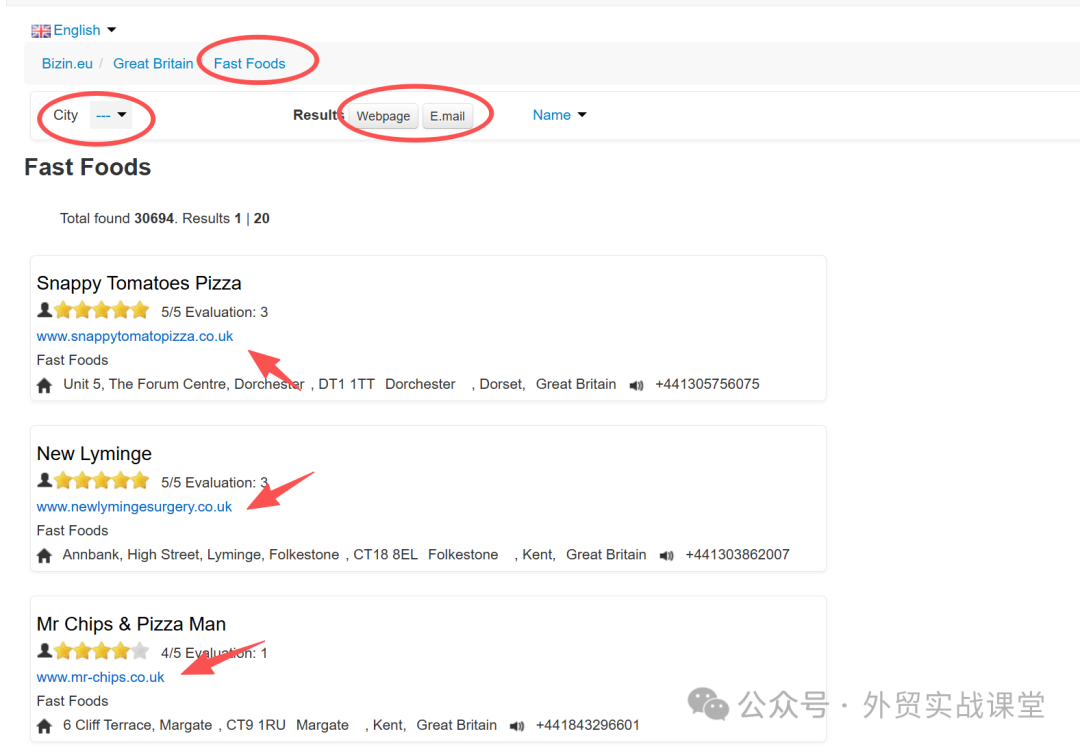1080x749 pixels.
Task: Click Snappy Tomatoes Pizza star rating
Action: 101,311
